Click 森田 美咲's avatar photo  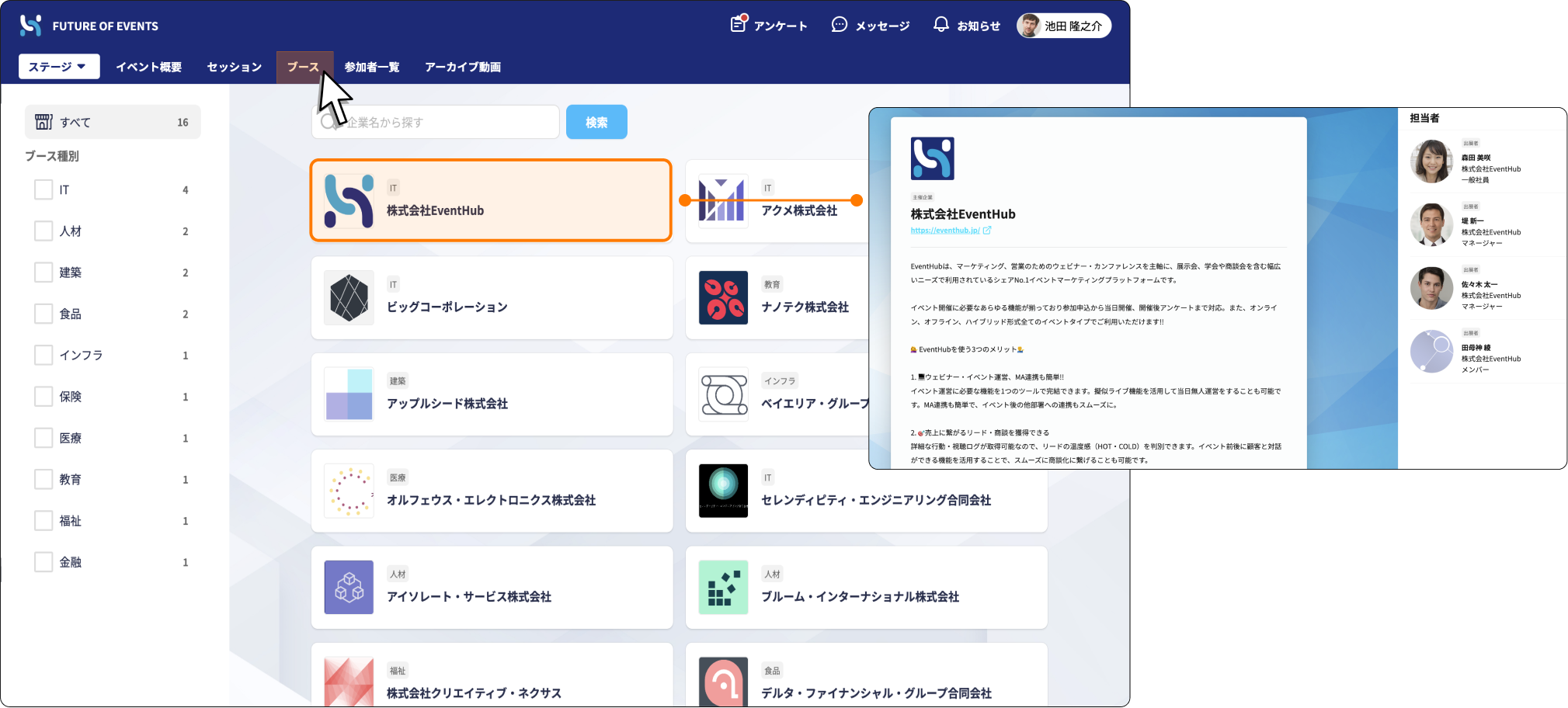pyautogui.click(x=1431, y=161)
